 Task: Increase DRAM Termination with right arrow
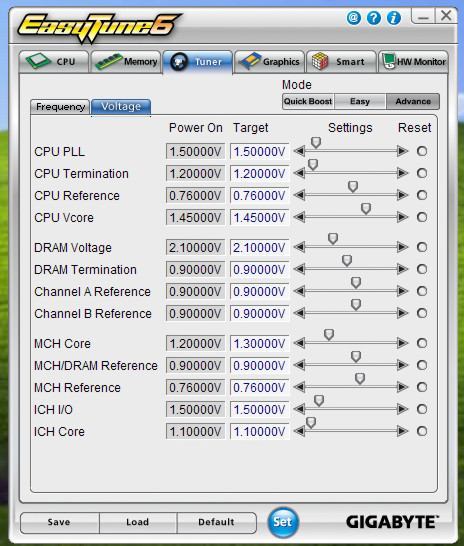[x=402, y=269]
